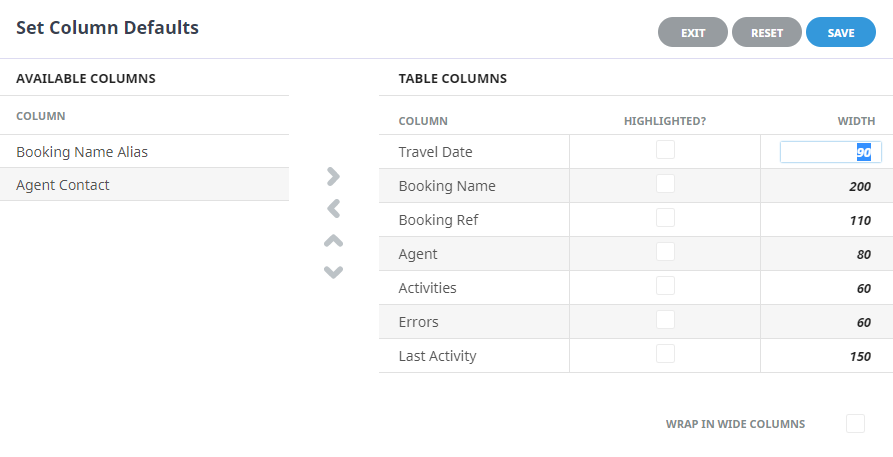Exit the column defaults dialog
893x457 pixels.
pyautogui.click(x=693, y=32)
